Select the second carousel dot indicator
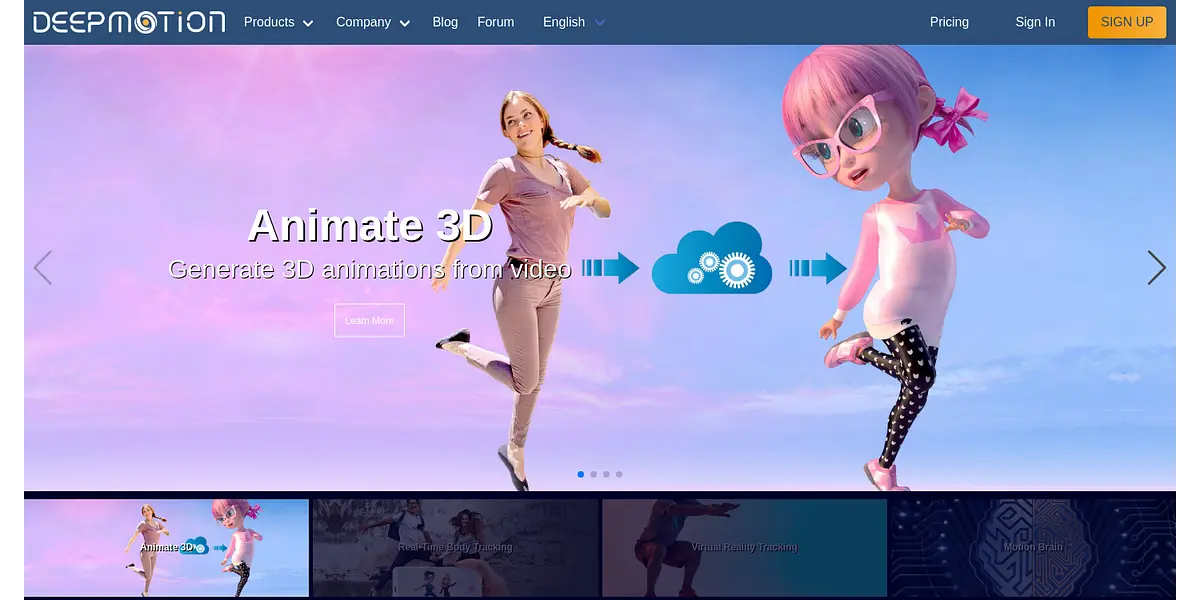The height and width of the screenshot is (600, 1200). click(x=594, y=474)
